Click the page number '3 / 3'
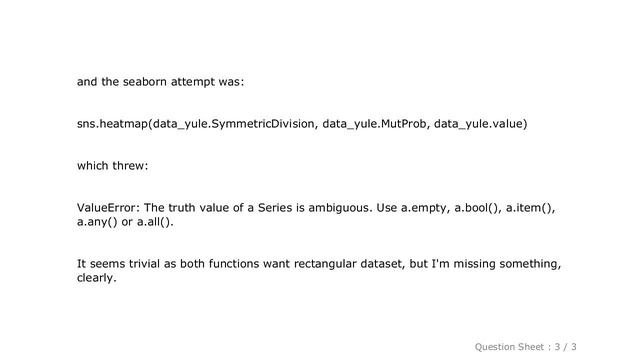The width and height of the screenshot is (640, 360). [x=565, y=347]
